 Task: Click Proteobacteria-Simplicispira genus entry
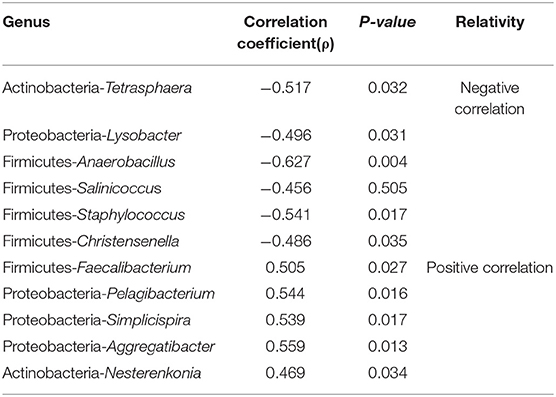[96, 320]
